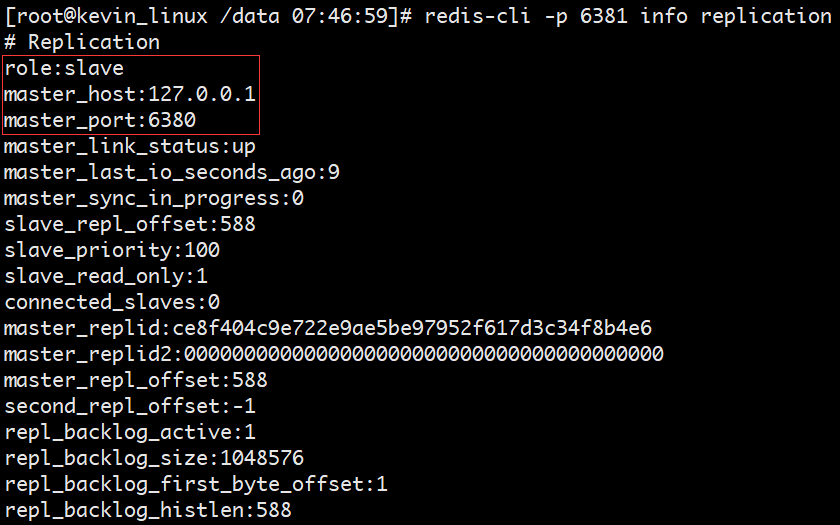Image resolution: width=840 pixels, height=525 pixels.
Task: Click the master_replid2 zeros line
Action: pyautogui.click(x=334, y=354)
